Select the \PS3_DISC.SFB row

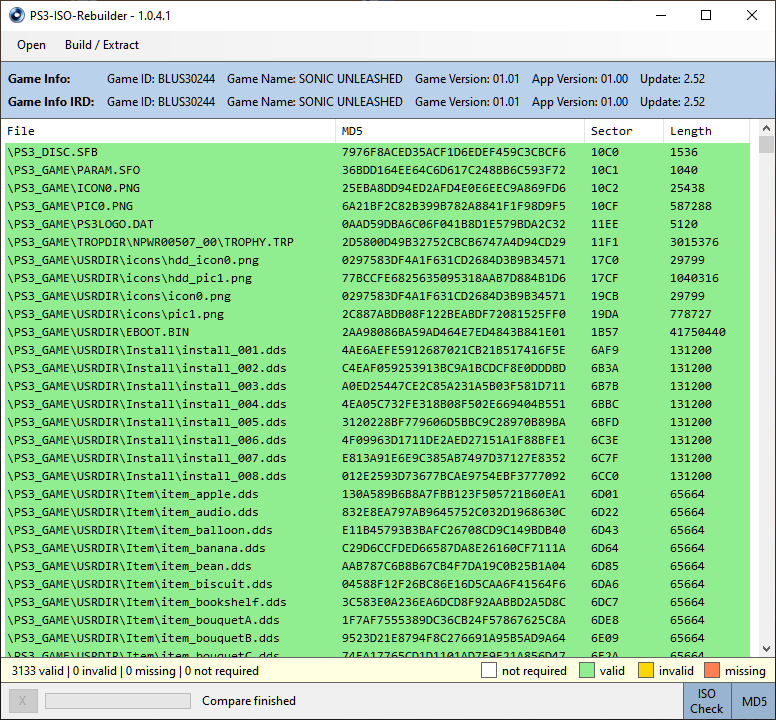pos(377,152)
